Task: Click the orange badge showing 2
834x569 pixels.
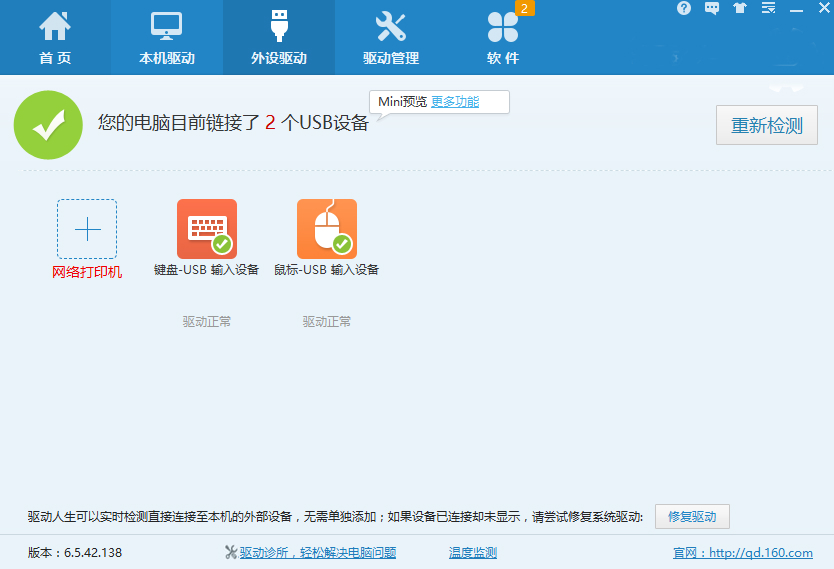Action: point(524,8)
